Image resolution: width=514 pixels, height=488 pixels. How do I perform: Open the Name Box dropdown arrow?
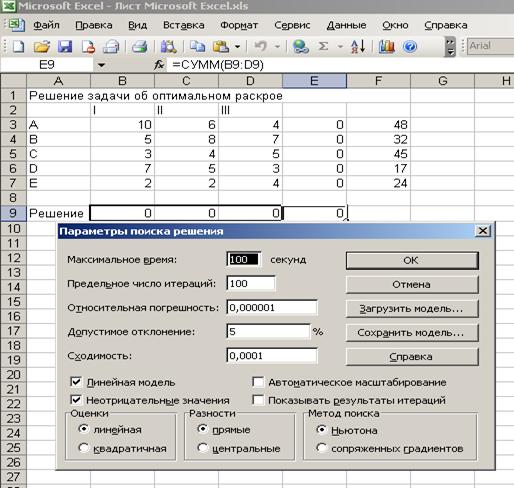101,65
